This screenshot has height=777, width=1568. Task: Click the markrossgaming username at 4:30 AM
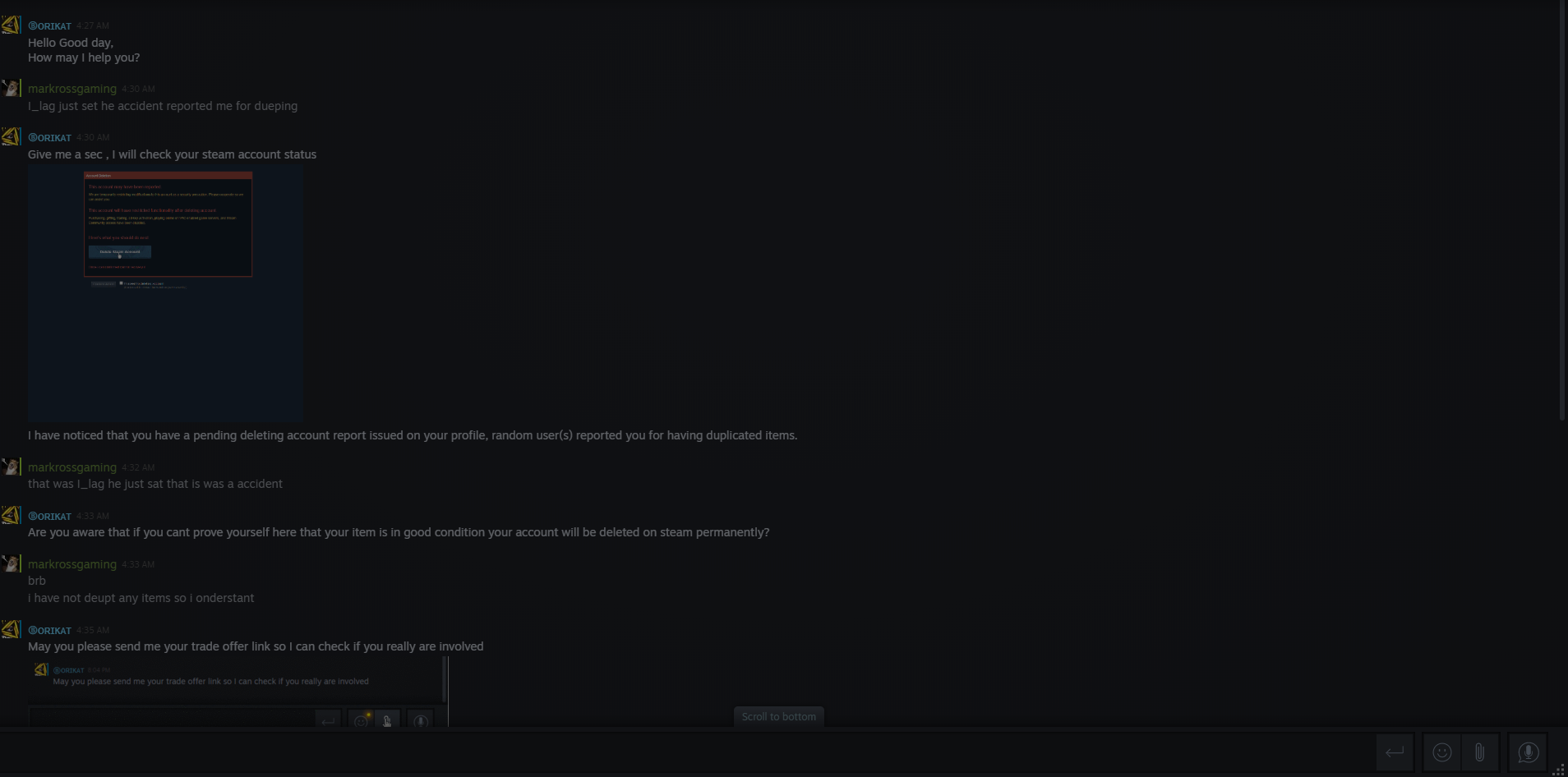(72, 89)
